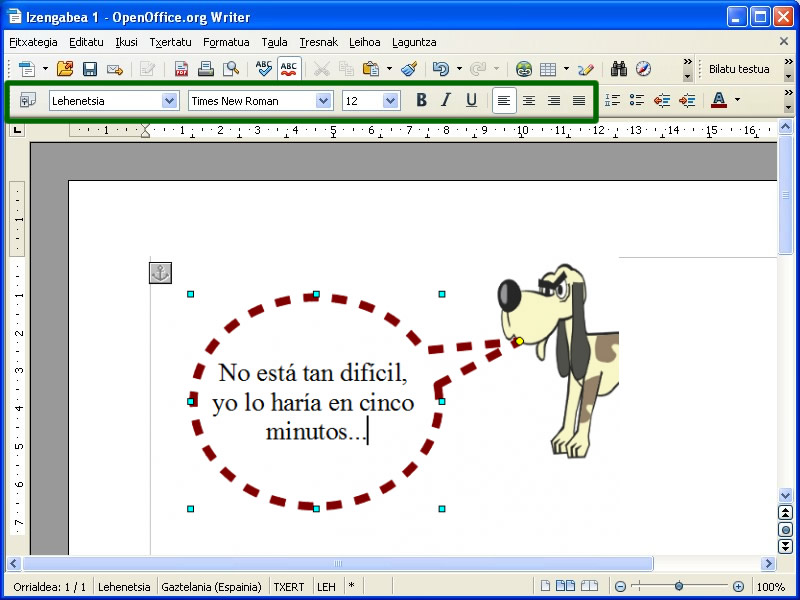Click the Save document icon
The height and width of the screenshot is (600, 800).
click(x=90, y=69)
